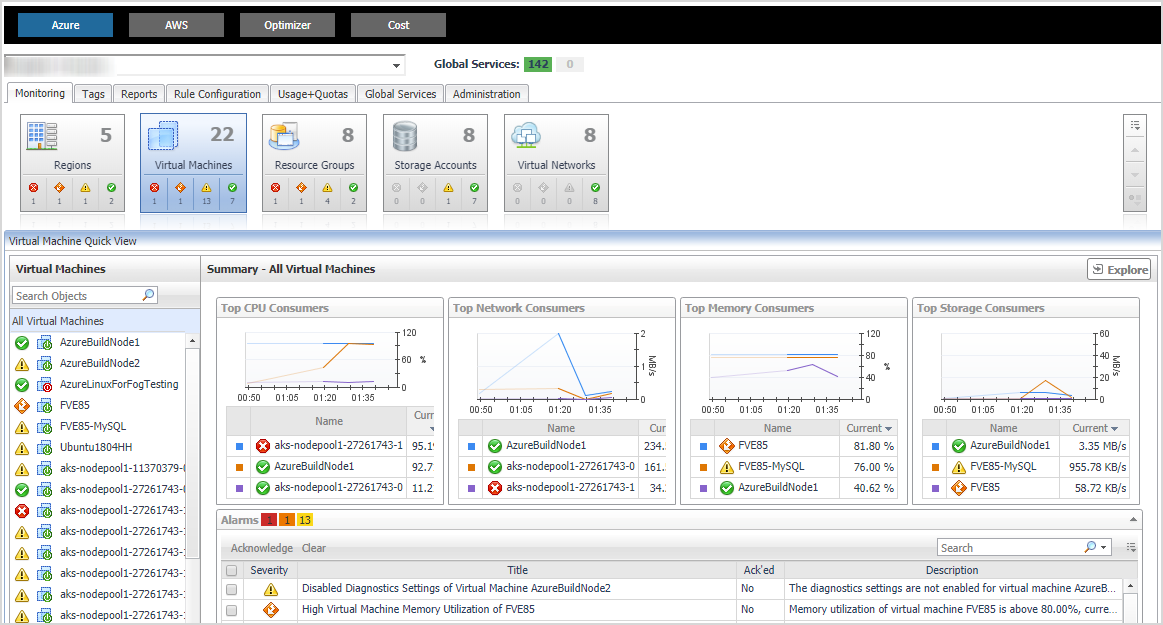Click the VM icon beside AzureLinuxForFogTesting
The height and width of the screenshot is (625, 1163).
coord(45,385)
